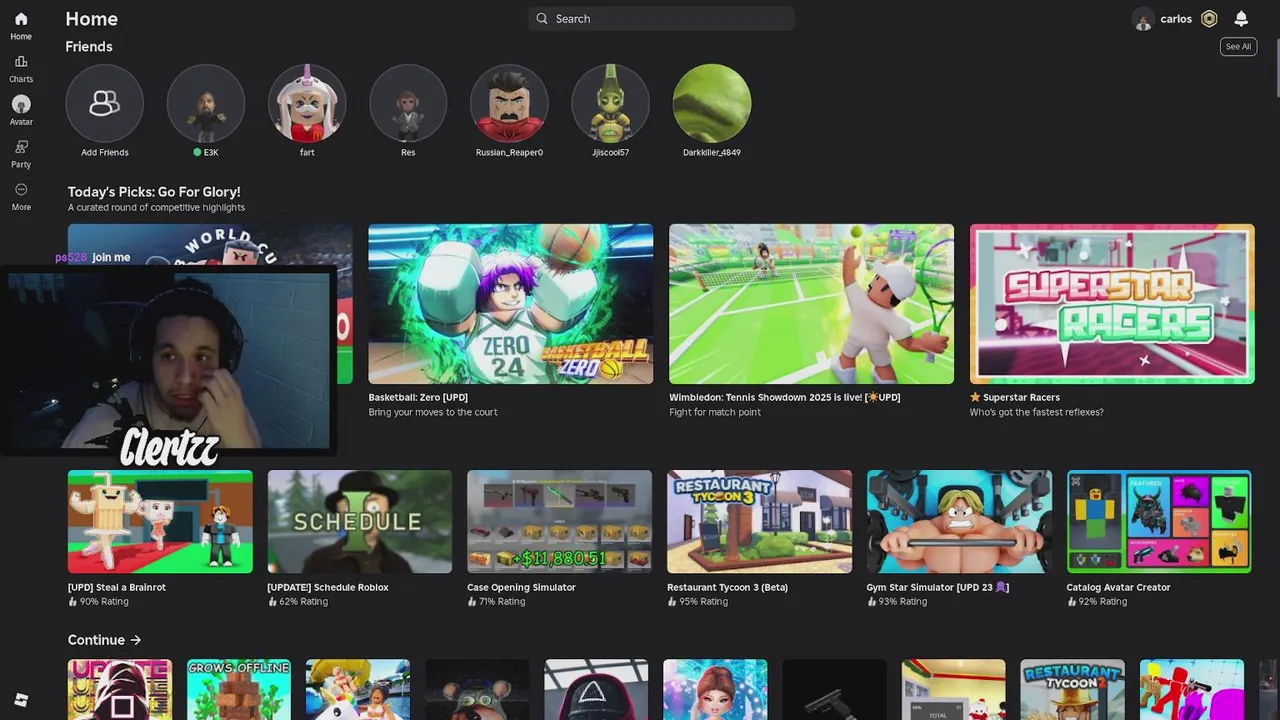This screenshot has height=720, width=1280.
Task: Focus the Search input field
Action: (x=661, y=19)
